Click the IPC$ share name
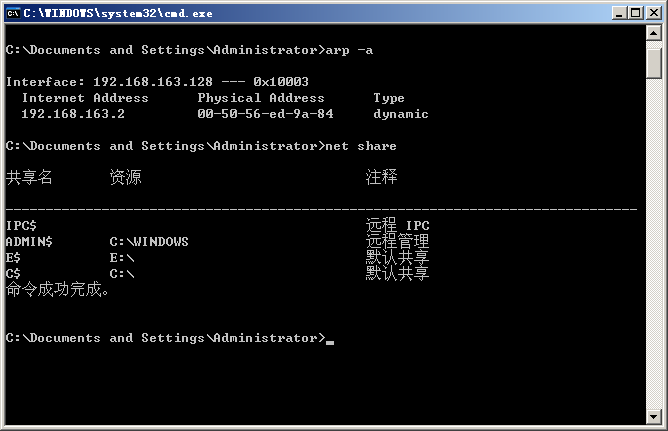 click(x=21, y=225)
